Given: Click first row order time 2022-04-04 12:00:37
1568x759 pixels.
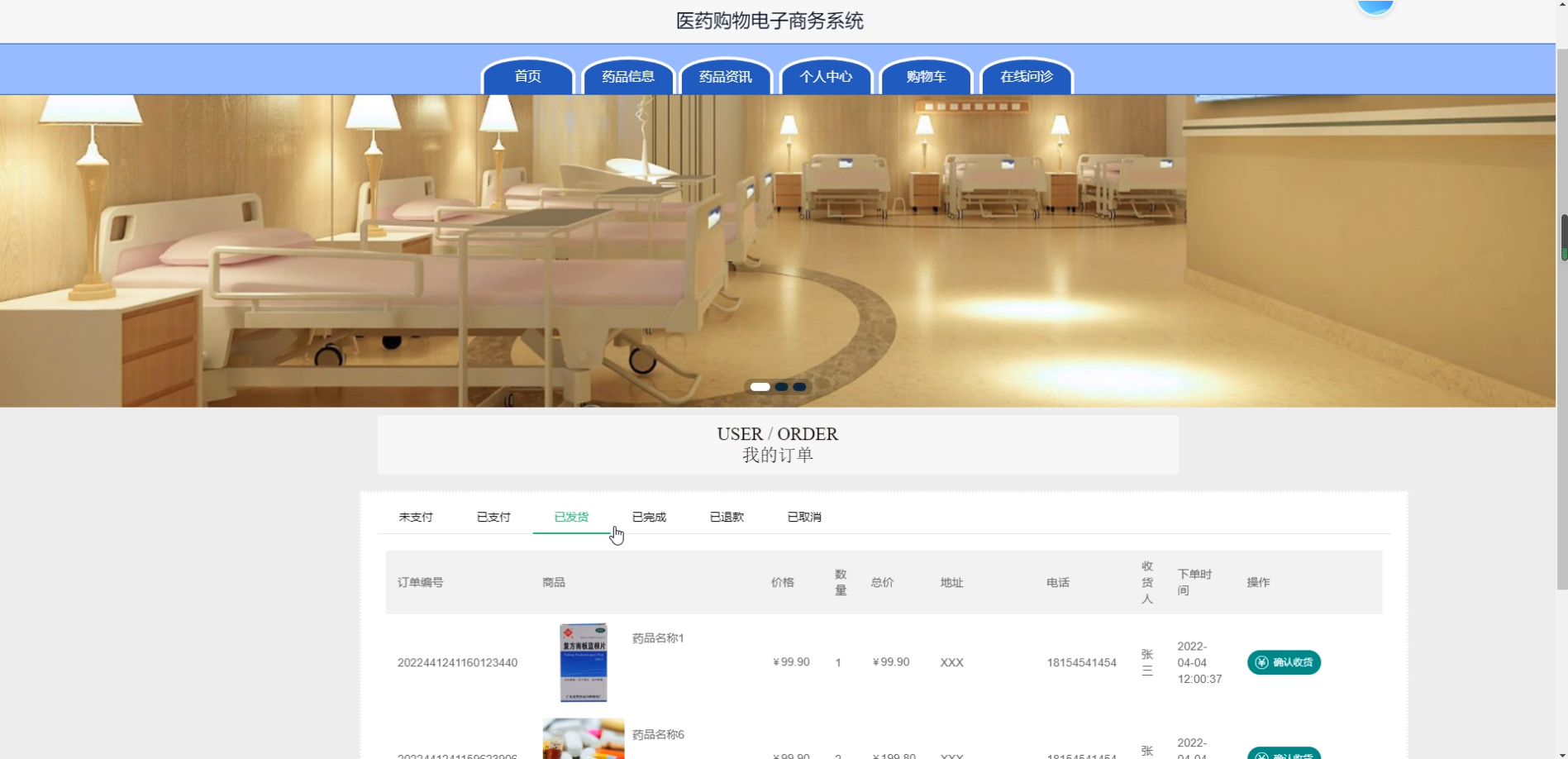Looking at the screenshot, I should [1199, 662].
